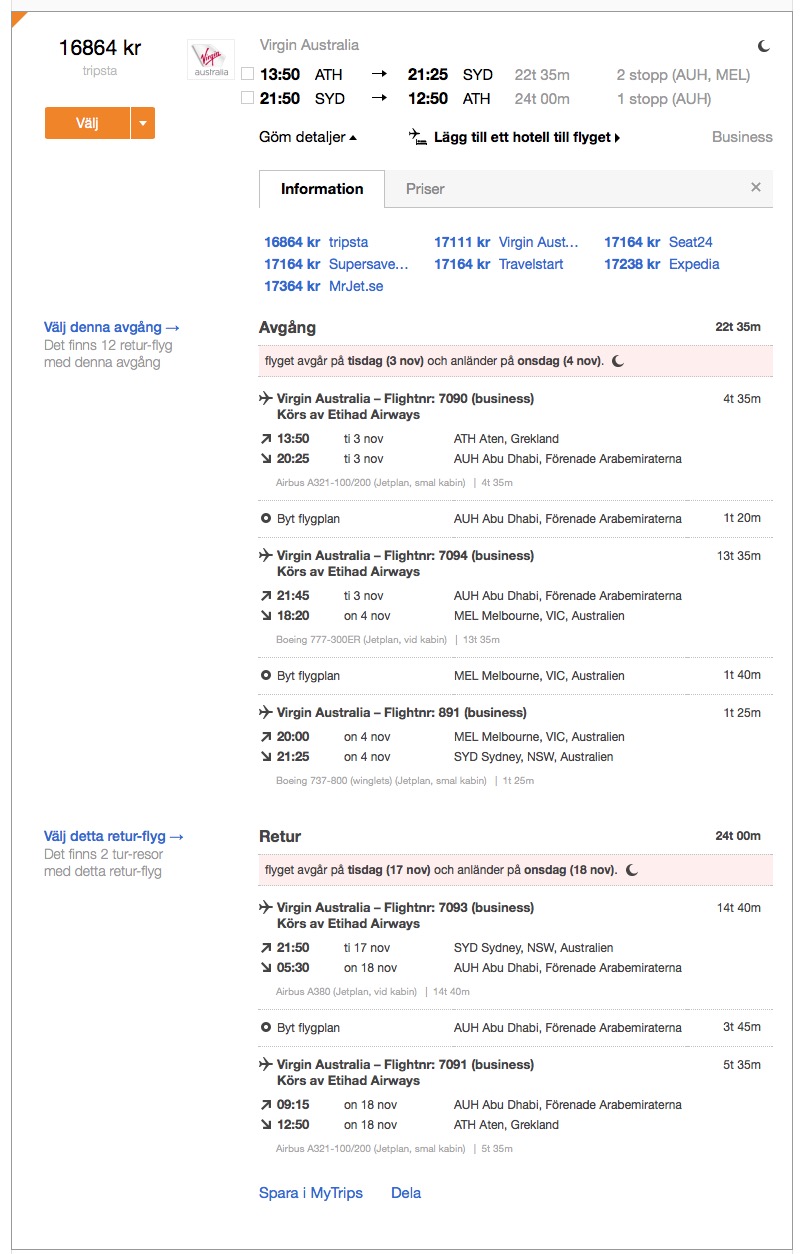This screenshot has width=800, height=1254.
Task: Open the dropdown arrow next to Välj
Action: (x=143, y=123)
